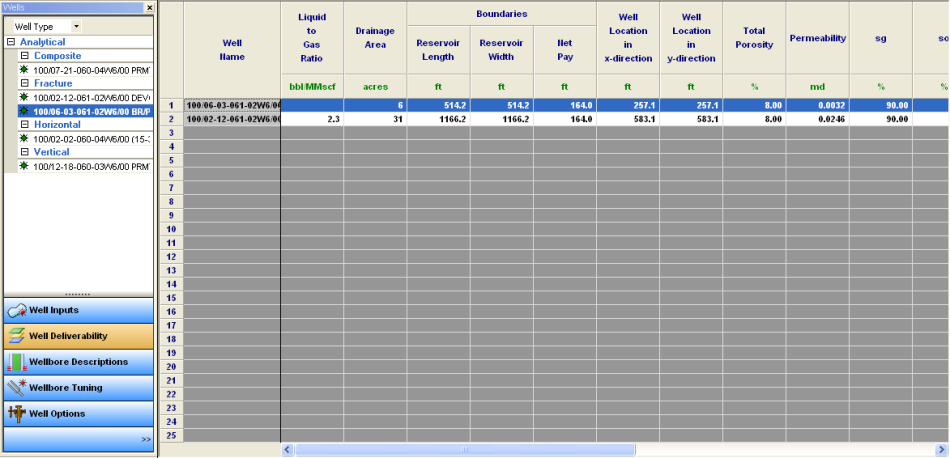950x458 pixels.
Task: Collapse the Fracture tree group
Action: tap(24, 84)
